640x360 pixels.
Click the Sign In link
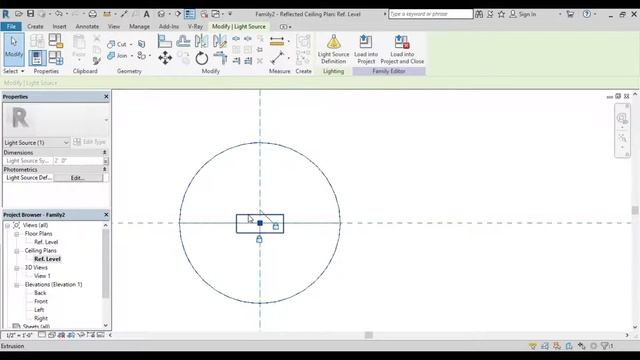(527, 14)
